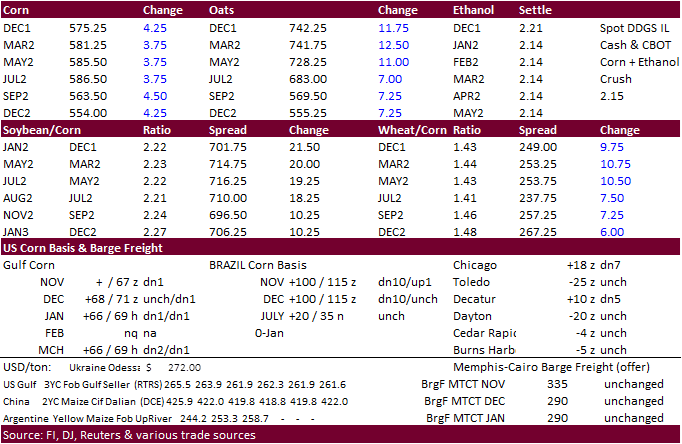Click soybean/corn spread 701.75
Image resolution: width=682 pixels, height=444 pixels.
pyautogui.click(x=228, y=147)
